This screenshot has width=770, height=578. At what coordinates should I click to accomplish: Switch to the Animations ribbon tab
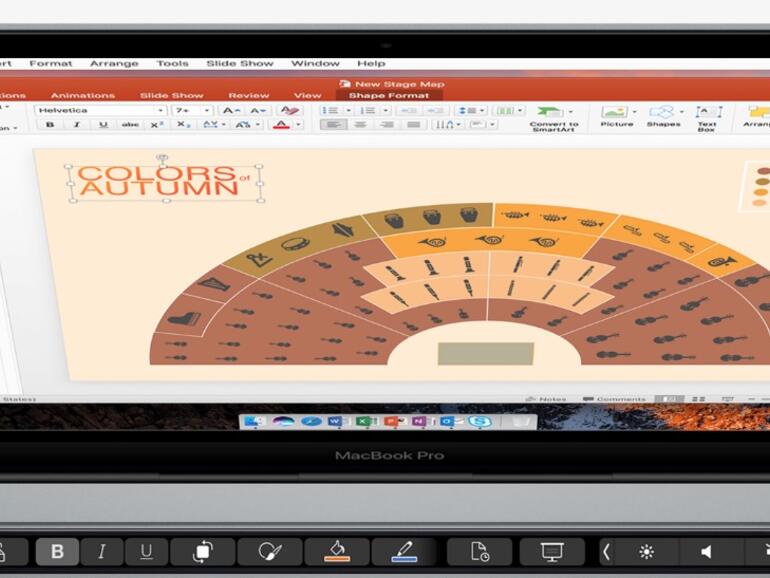tap(82, 95)
